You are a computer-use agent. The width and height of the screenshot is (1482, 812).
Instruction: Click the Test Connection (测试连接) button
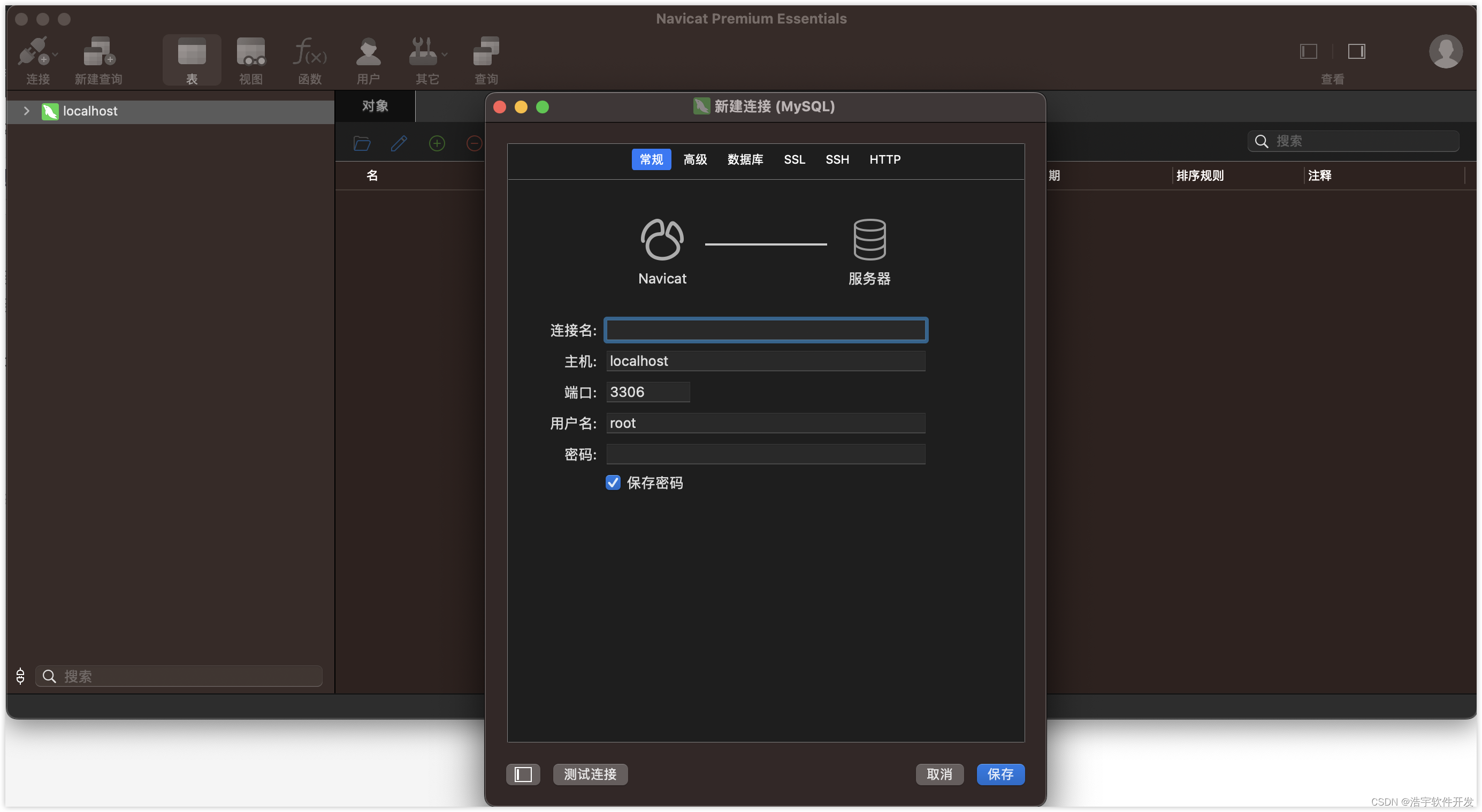(590, 774)
